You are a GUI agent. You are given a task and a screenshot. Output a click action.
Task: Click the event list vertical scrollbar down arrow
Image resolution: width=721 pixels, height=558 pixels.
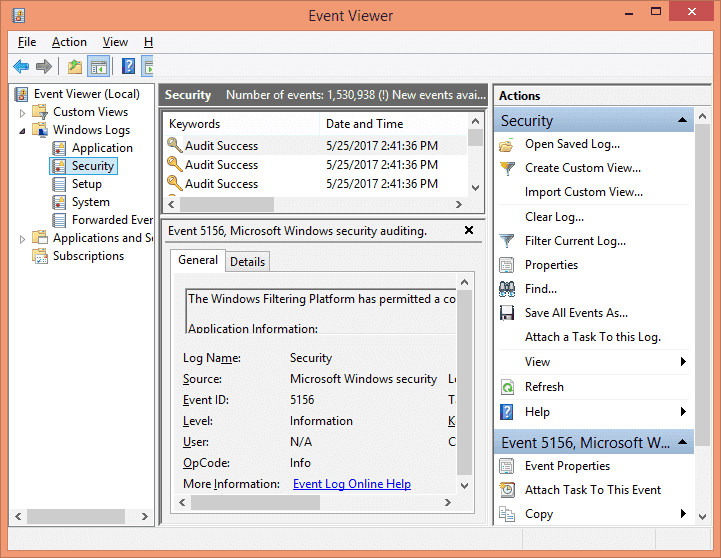pyautogui.click(x=475, y=188)
